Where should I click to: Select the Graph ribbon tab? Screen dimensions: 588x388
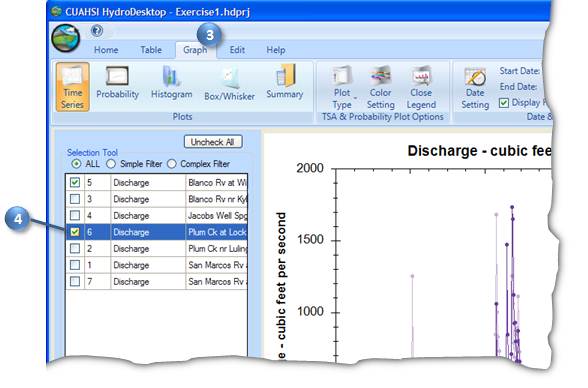tap(195, 50)
